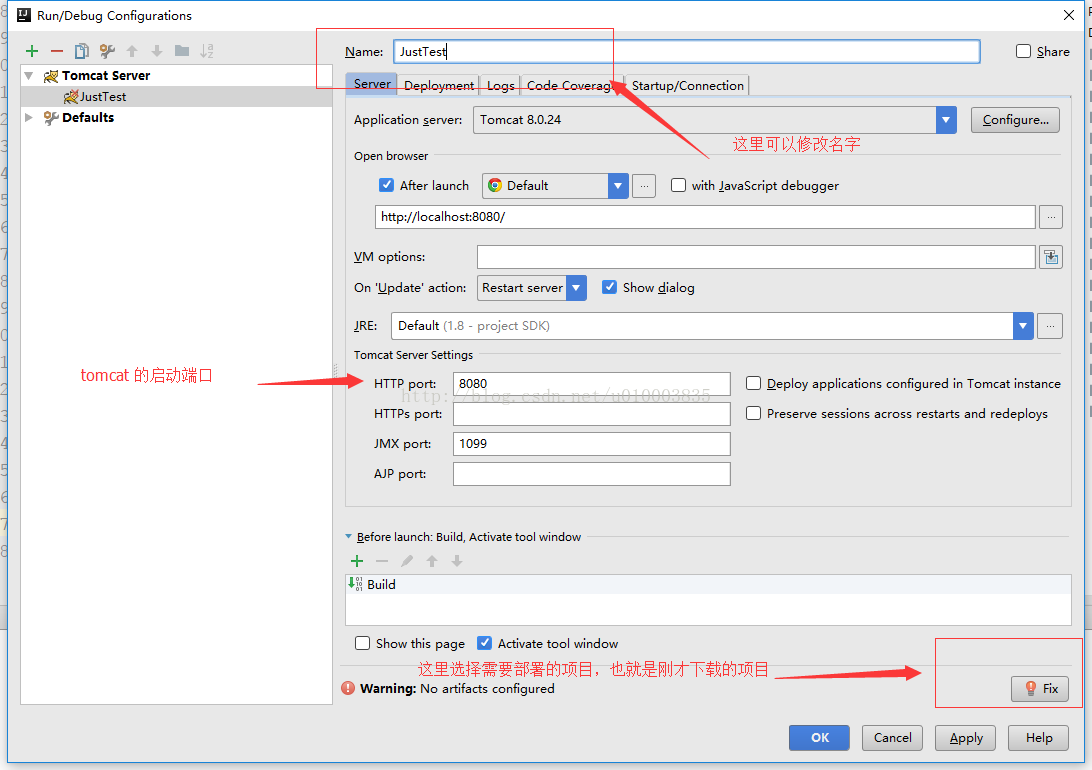Screen dimensions: 1092x770
Task: Uncheck After launch checkbox
Action: pyautogui.click(x=387, y=185)
